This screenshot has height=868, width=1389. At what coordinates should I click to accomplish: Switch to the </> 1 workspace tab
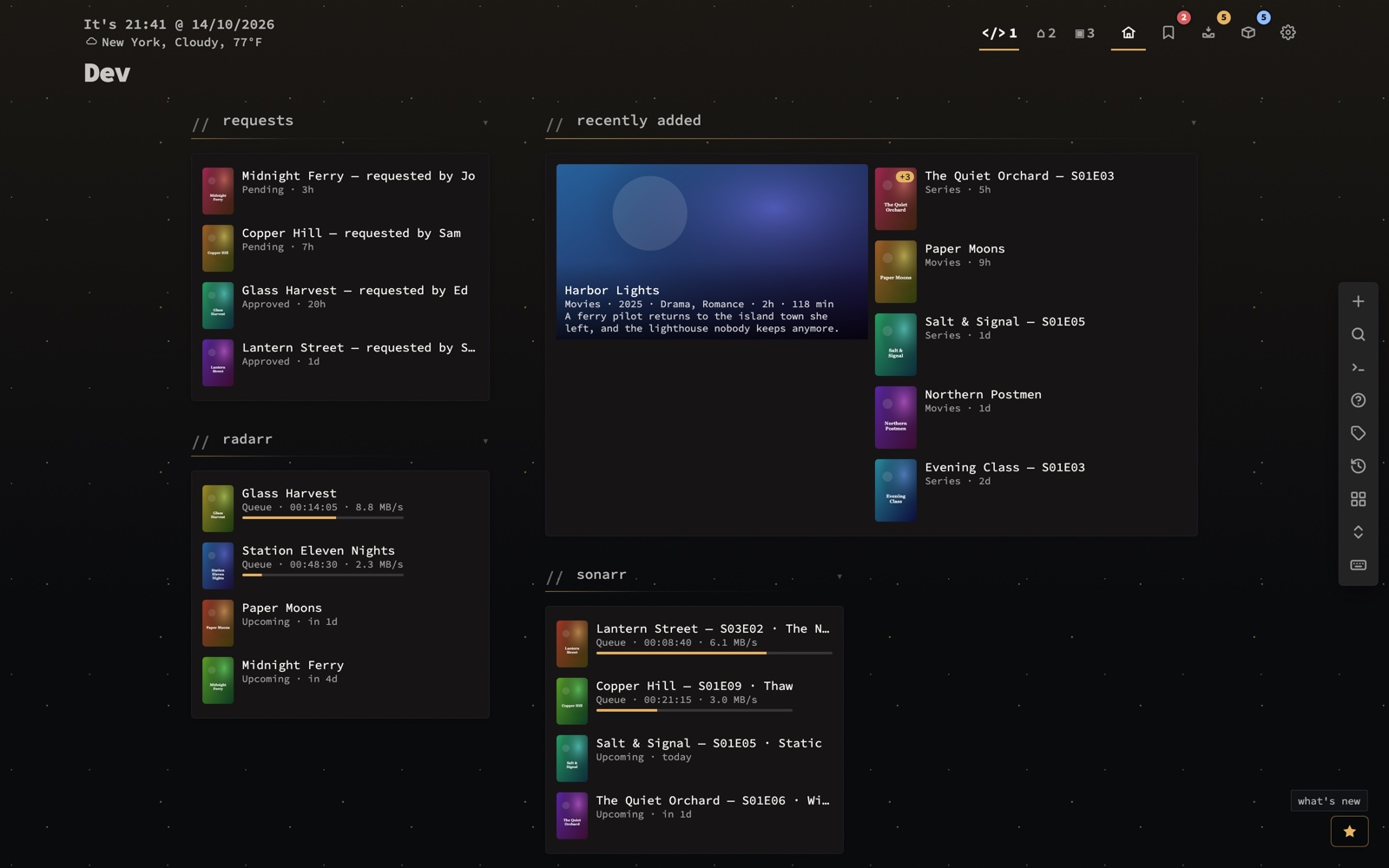pyautogui.click(x=998, y=33)
